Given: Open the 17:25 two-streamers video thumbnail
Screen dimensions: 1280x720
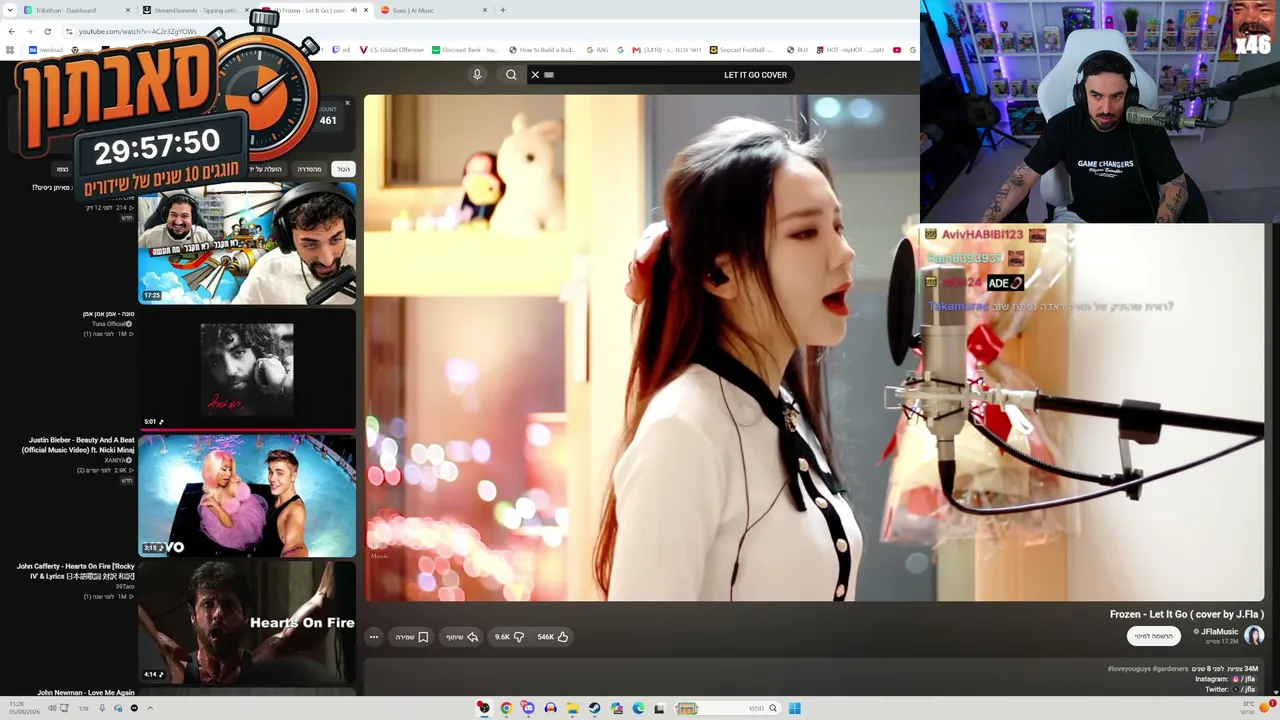Looking at the screenshot, I should pos(247,243).
